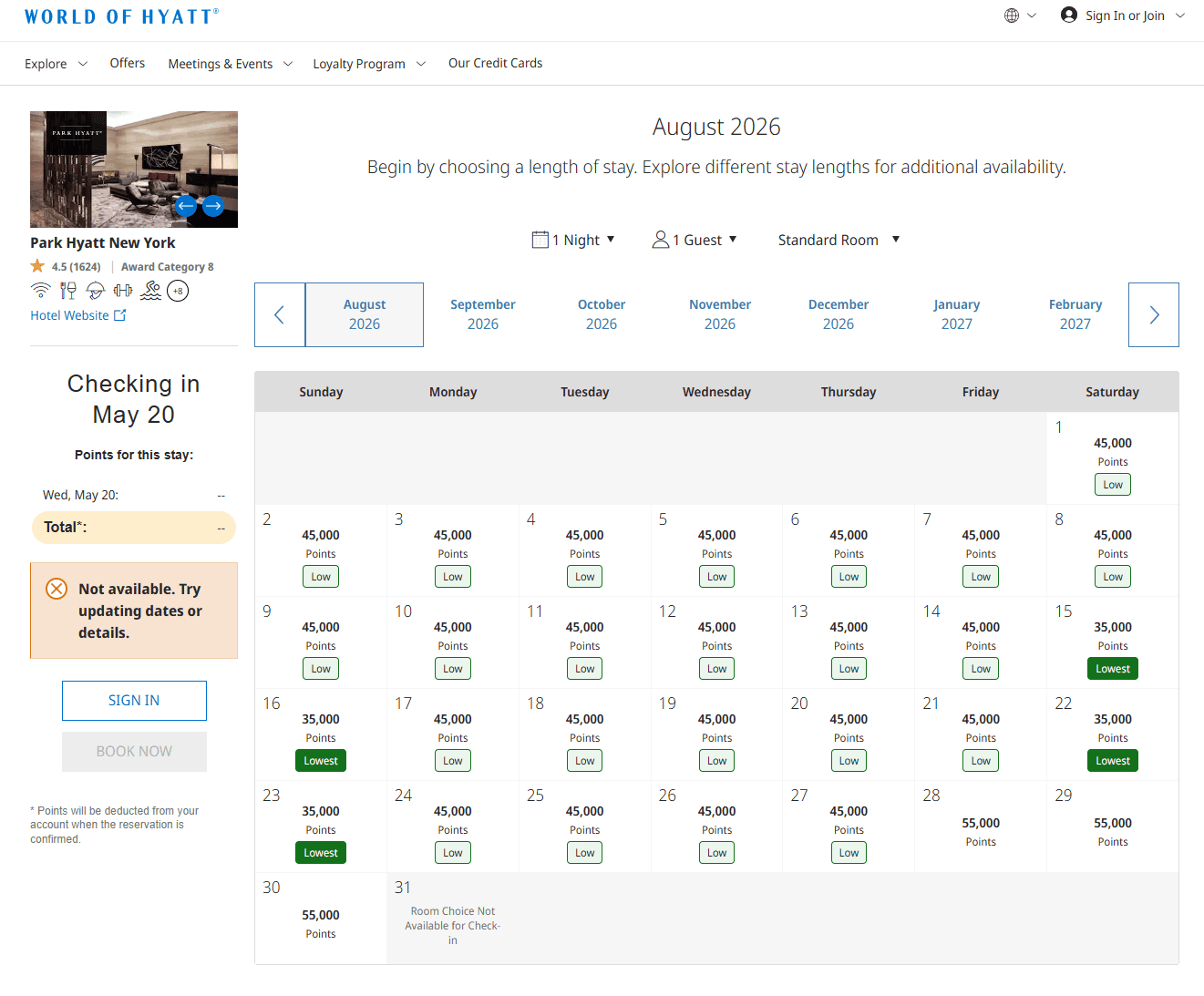Click the Saturday column header
This screenshot has height=996, width=1204.
(1112, 392)
